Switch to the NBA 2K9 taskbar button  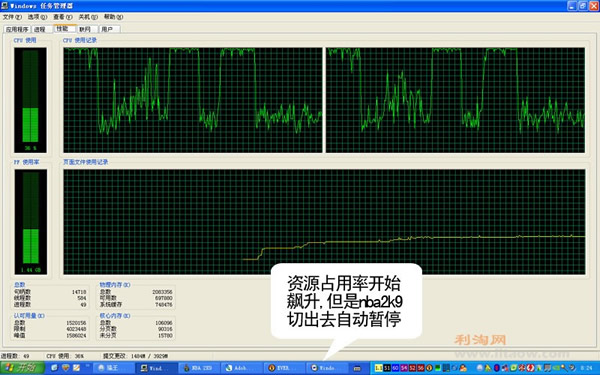[199, 368]
